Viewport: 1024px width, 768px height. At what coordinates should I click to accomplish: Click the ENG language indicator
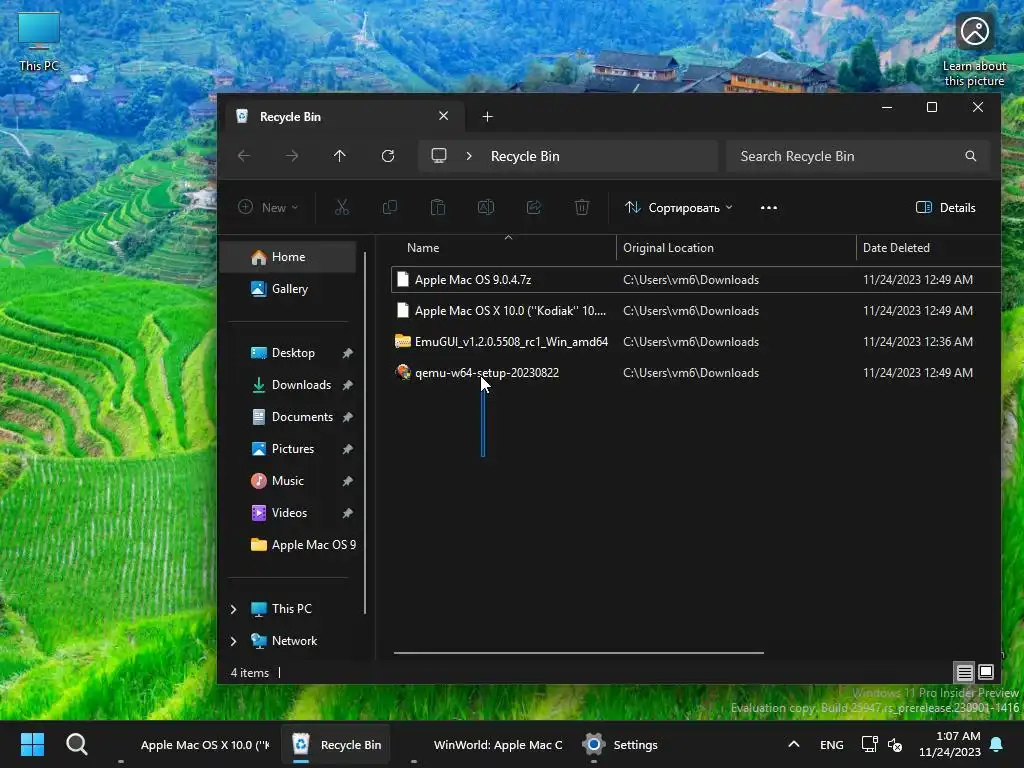831,744
